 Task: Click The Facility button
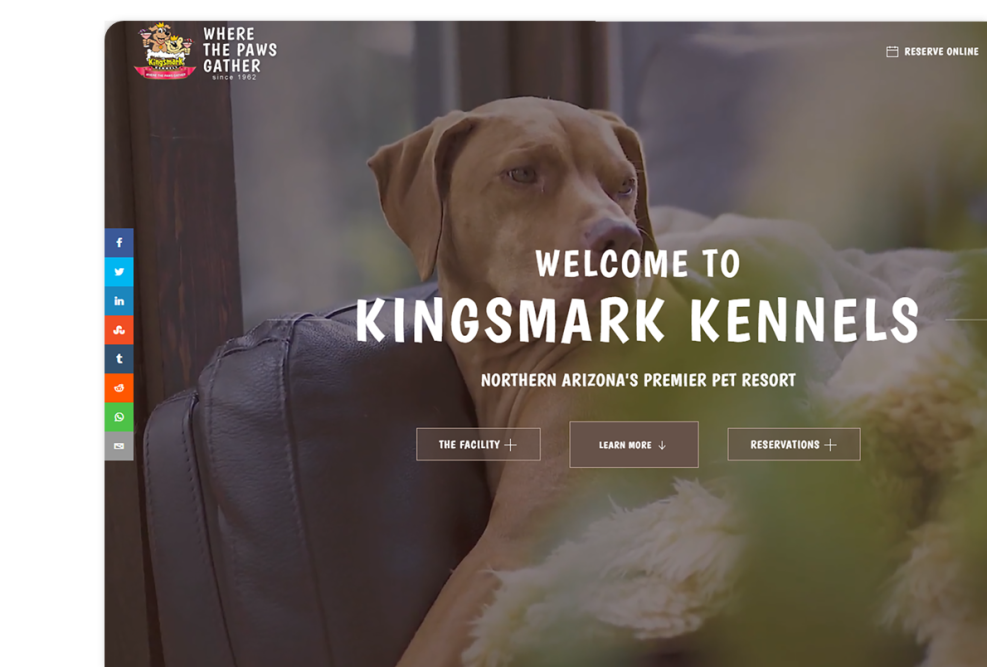(x=478, y=444)
